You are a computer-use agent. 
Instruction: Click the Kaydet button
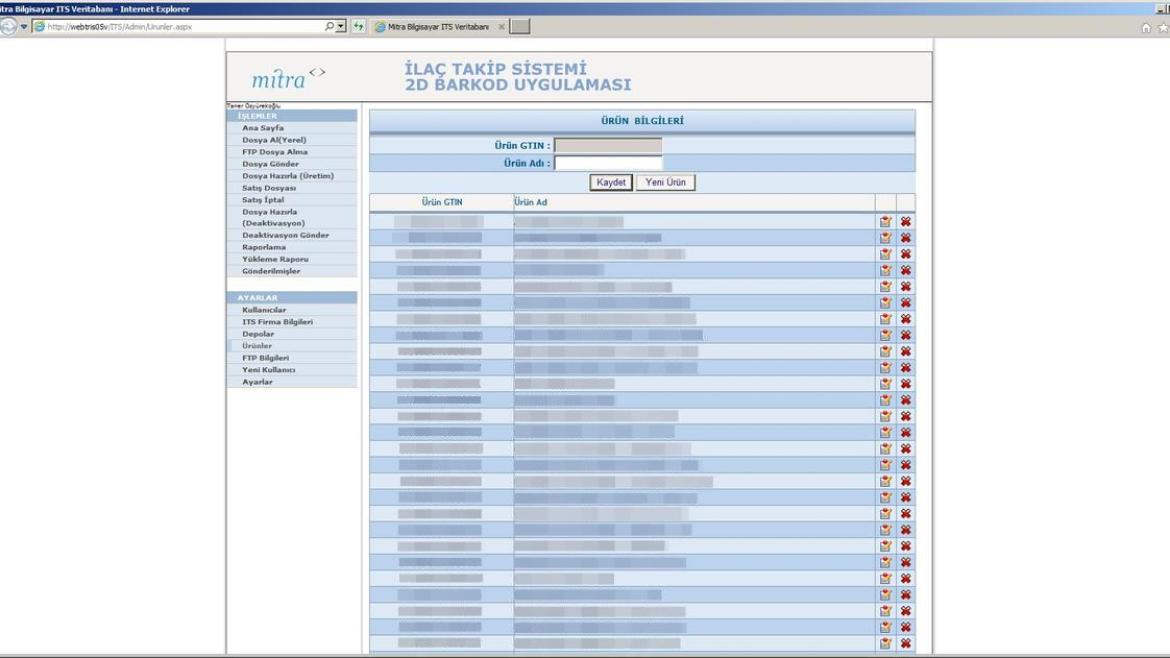click(x=611, y=182)
